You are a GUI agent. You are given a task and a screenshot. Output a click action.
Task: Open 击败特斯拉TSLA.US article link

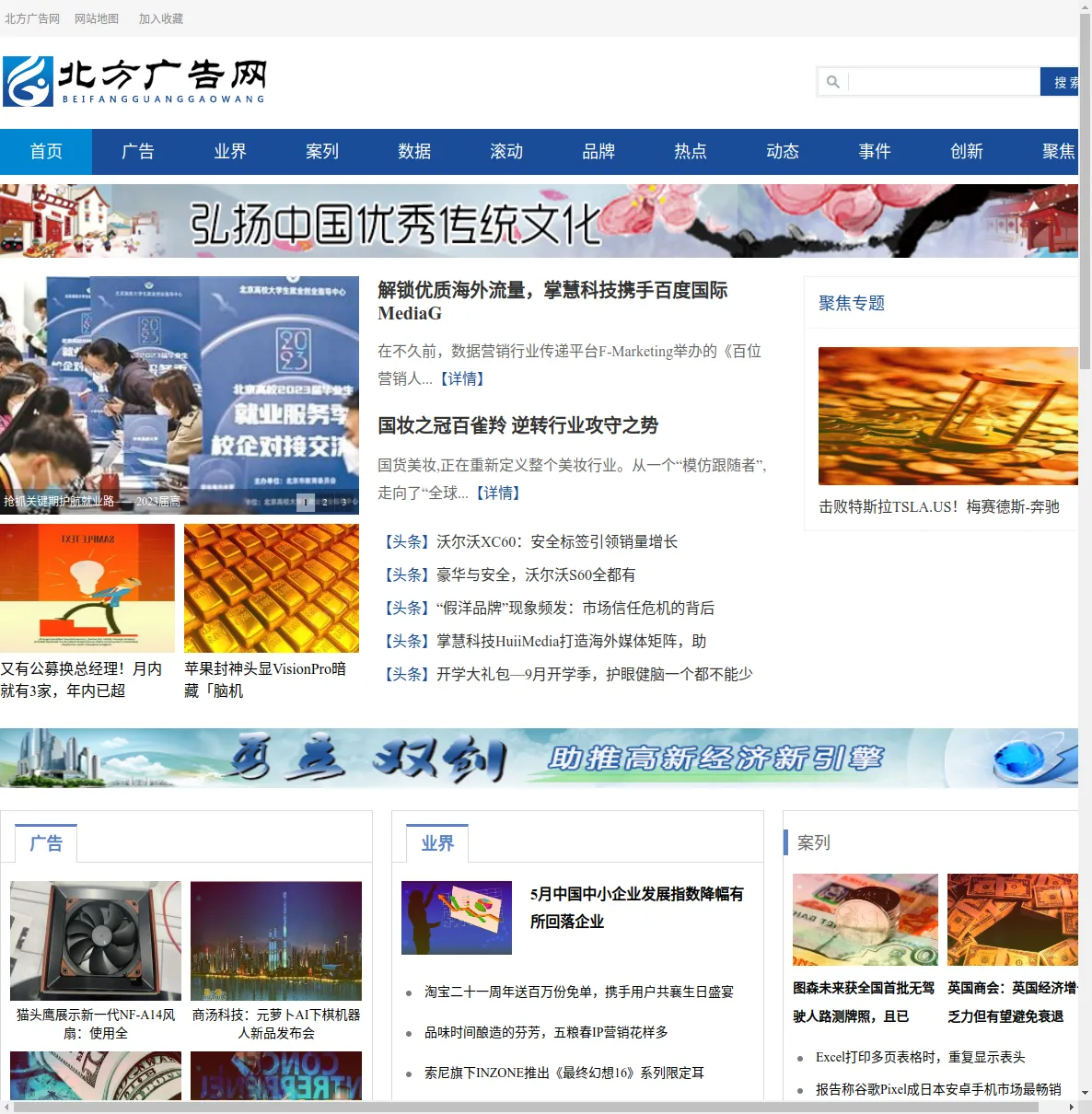(x=939, y=506)
